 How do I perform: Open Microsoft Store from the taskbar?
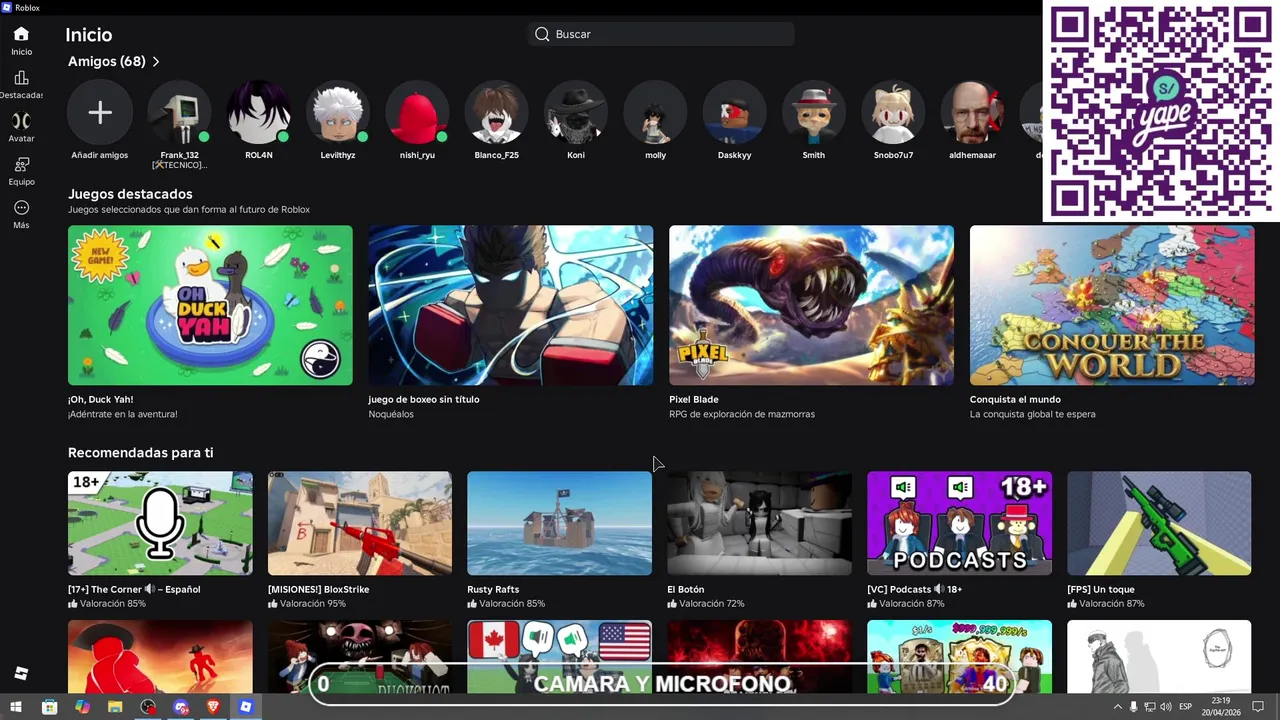[49, 707]
